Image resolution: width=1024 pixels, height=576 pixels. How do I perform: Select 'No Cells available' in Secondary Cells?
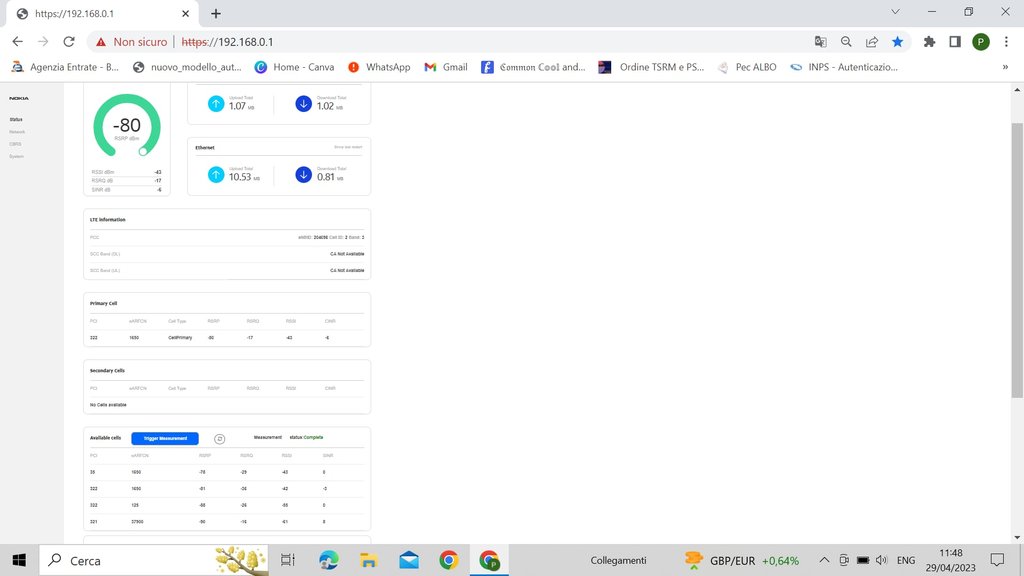click(108, 405)
